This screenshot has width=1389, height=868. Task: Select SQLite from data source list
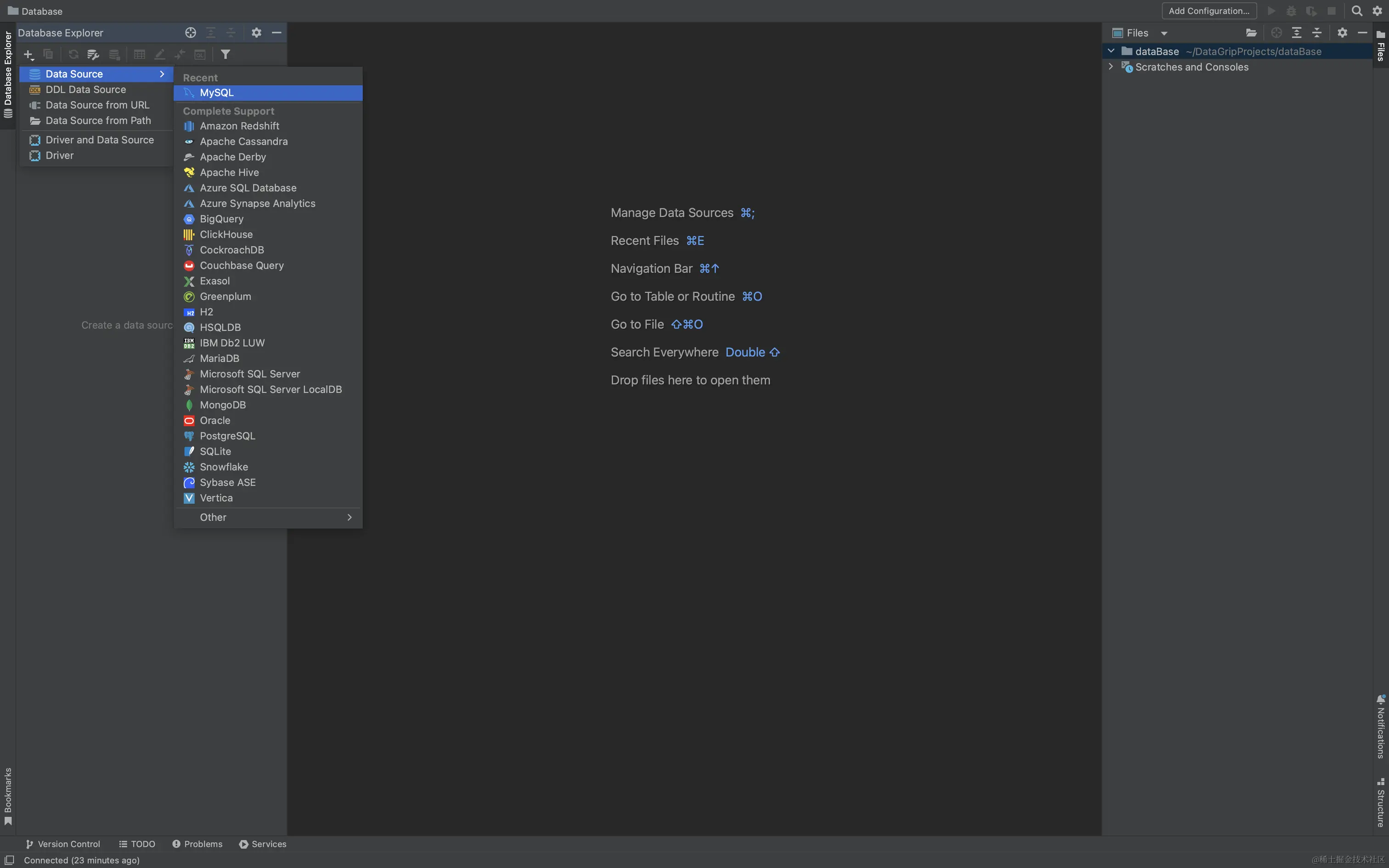(x=268, y=451)
